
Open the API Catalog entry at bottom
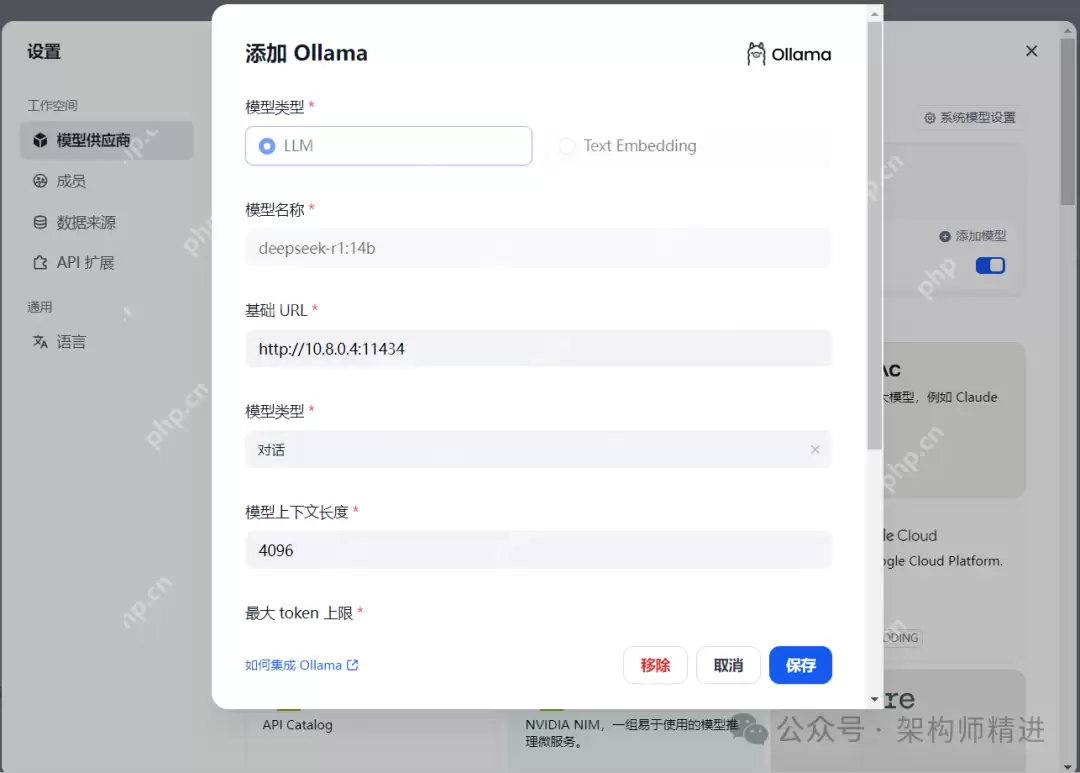(x=297, y=724)
